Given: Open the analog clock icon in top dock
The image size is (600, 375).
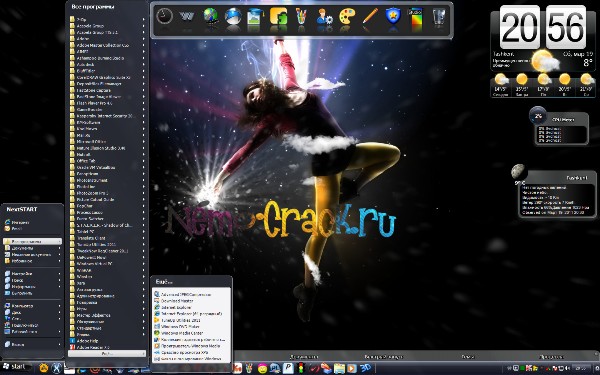Looking at the screenshot, I should (x=165, y=16).
